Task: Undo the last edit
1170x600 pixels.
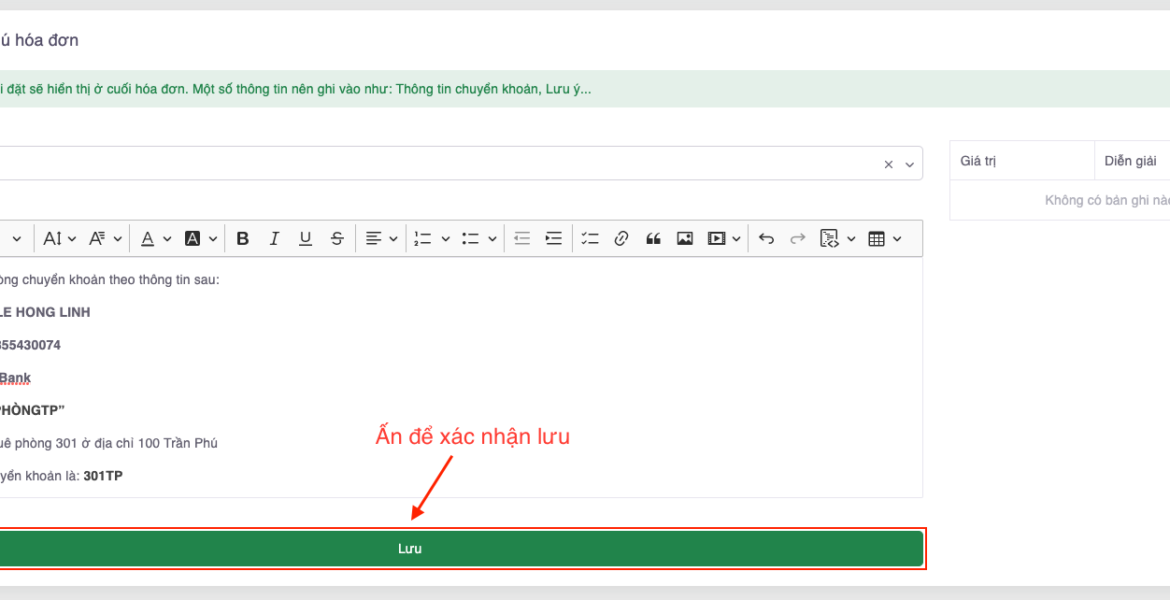Action: click(766, 239)
